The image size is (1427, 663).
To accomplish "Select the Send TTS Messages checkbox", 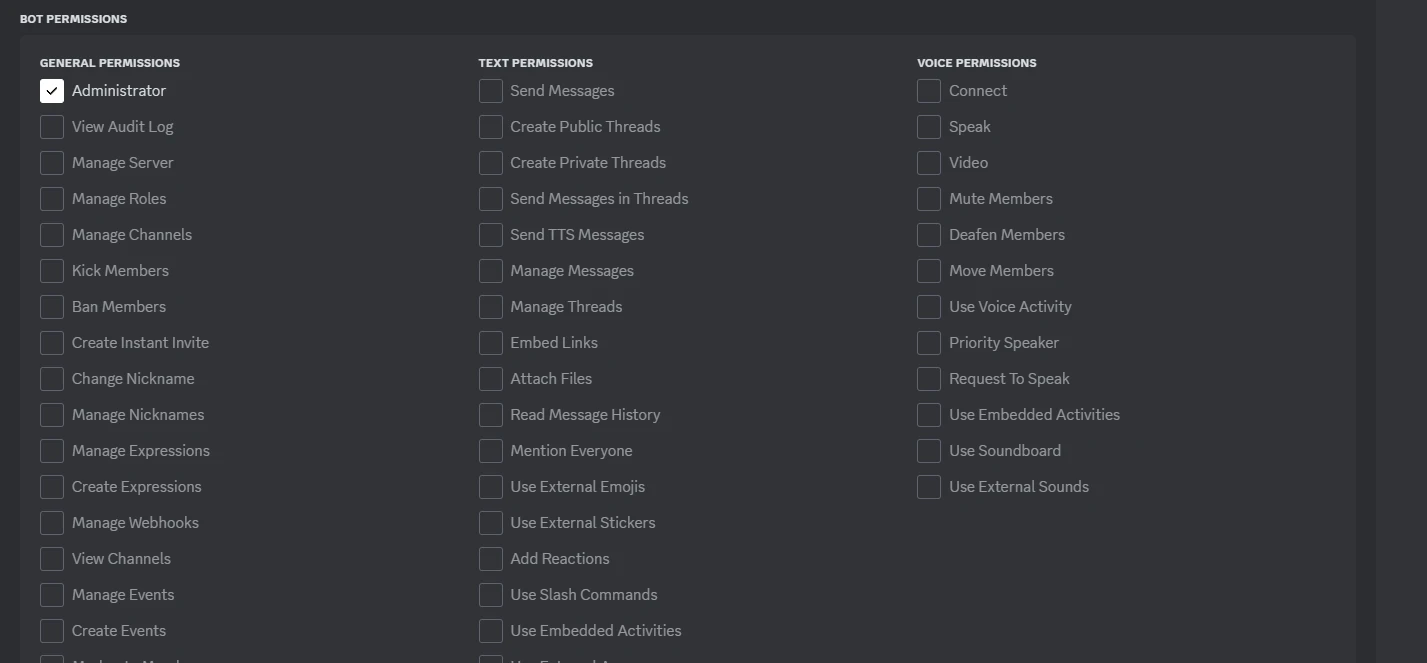I will point(491,235).
